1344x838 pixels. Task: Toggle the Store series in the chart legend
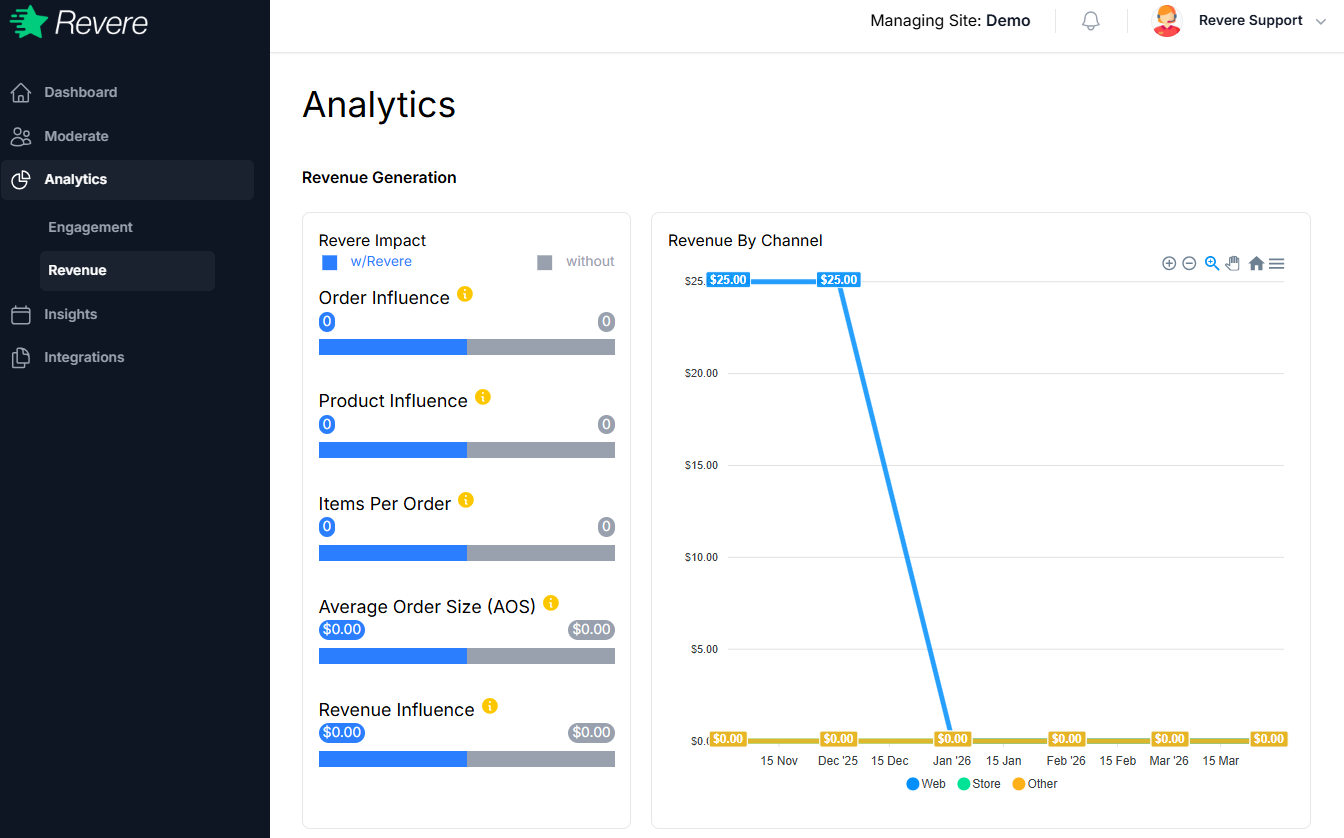pyautogui.click(x=978, y=783)
